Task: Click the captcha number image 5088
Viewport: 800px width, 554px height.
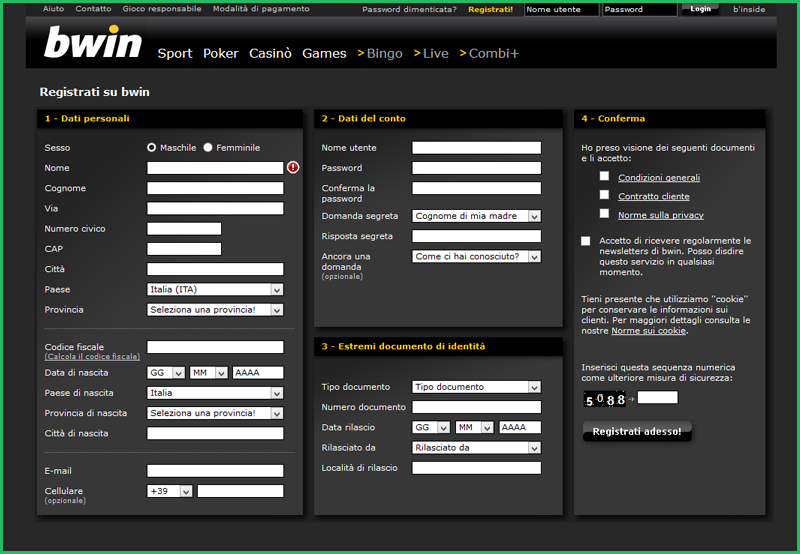Action: click(605, 399)
